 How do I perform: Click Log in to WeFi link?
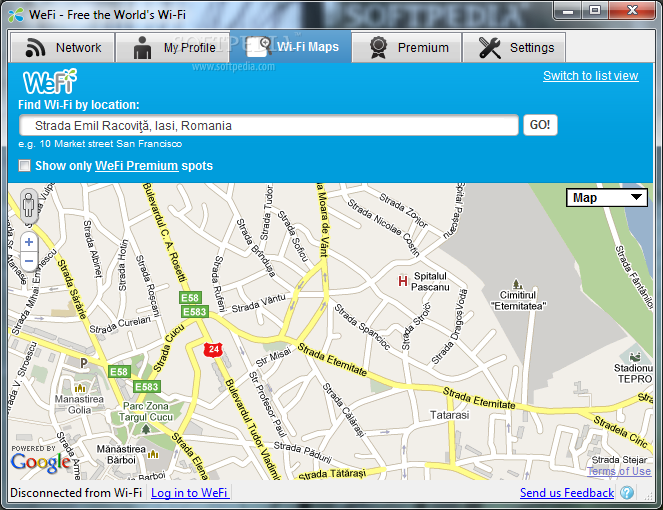tap(190, 493)
